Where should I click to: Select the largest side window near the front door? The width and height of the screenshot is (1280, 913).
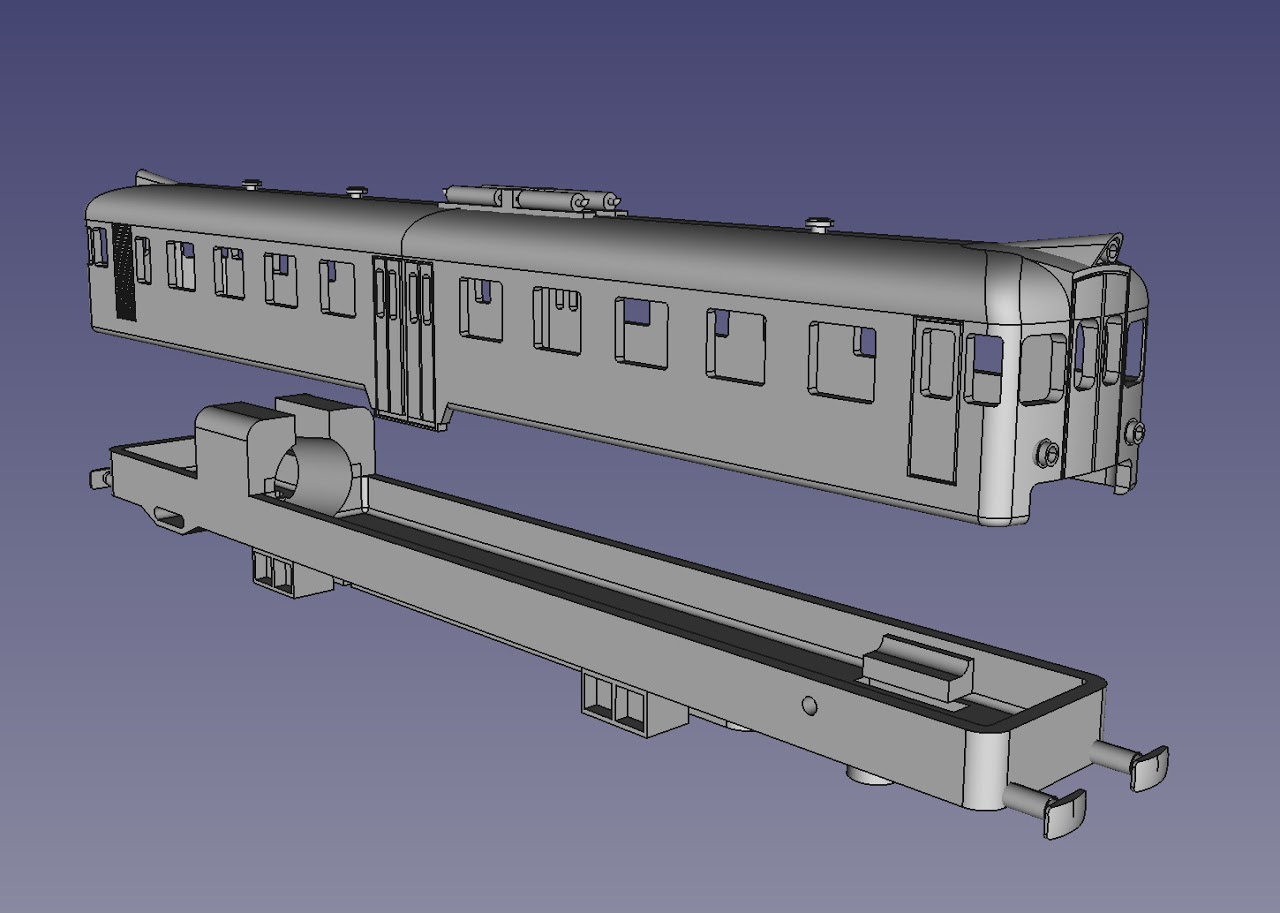pos(842,362)
